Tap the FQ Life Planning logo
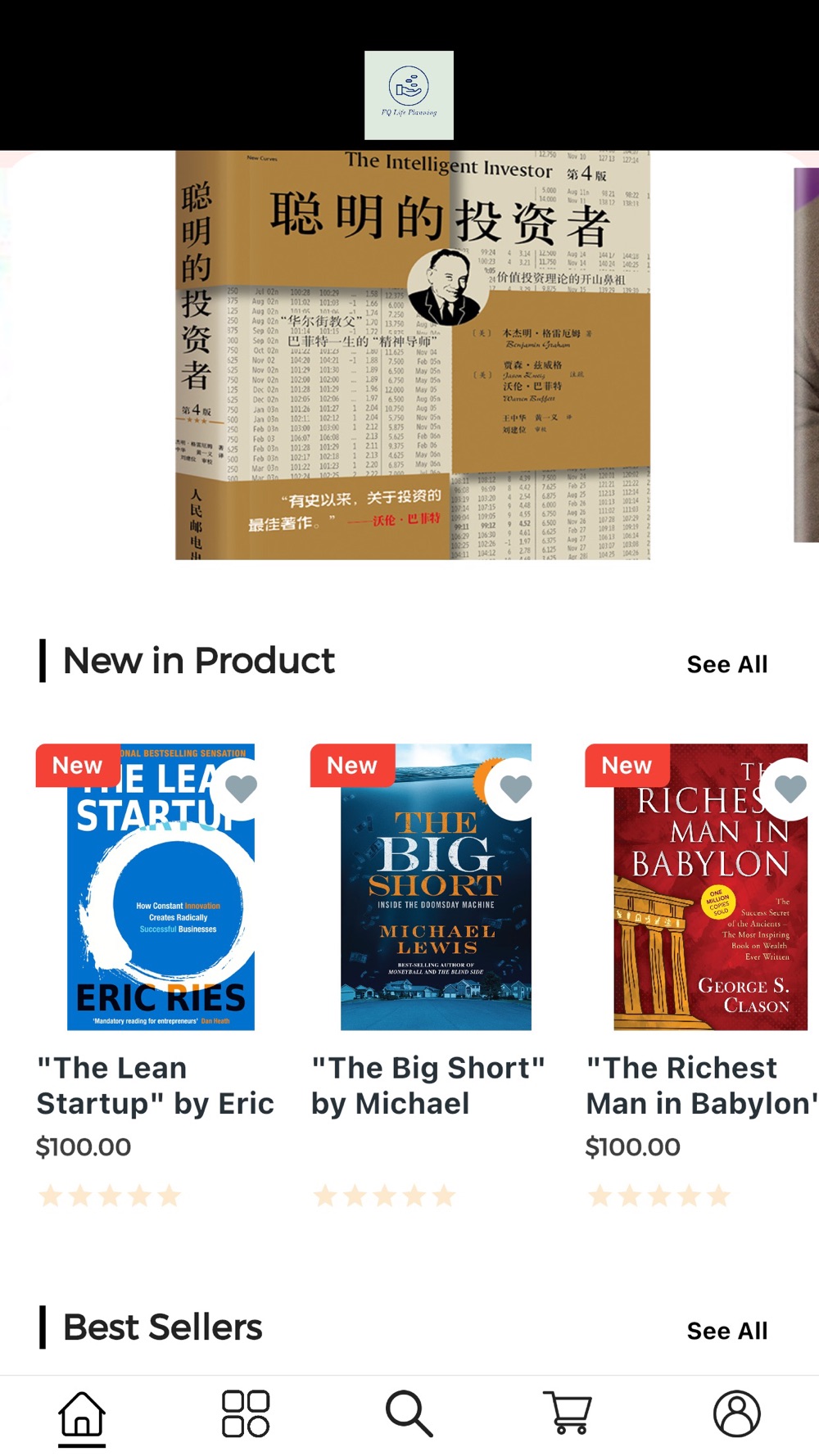The width and height of the screenshot is (819, 1456). (x=409, y=95)
